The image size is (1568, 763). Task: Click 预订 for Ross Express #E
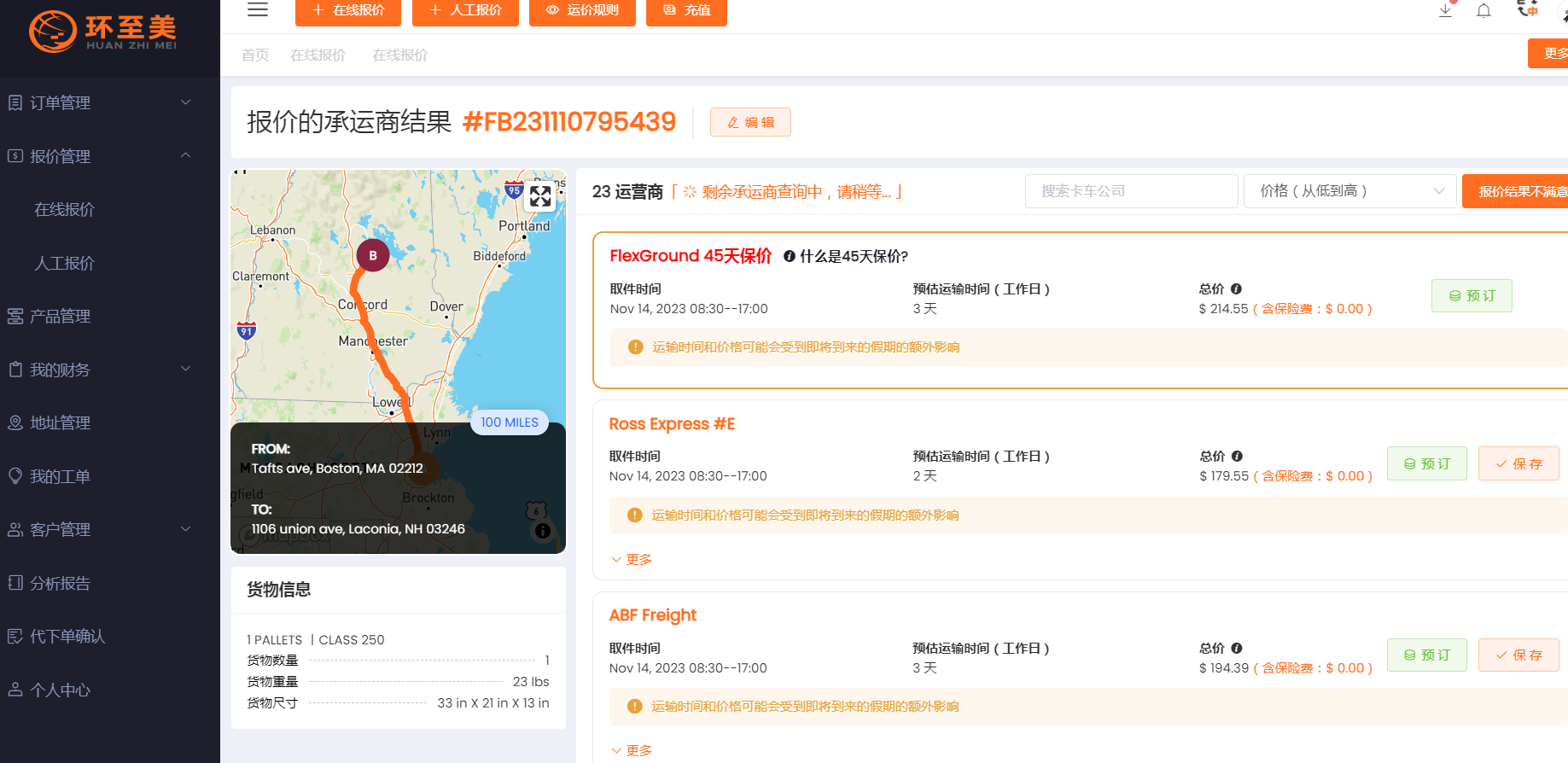tap(1426, 463)
